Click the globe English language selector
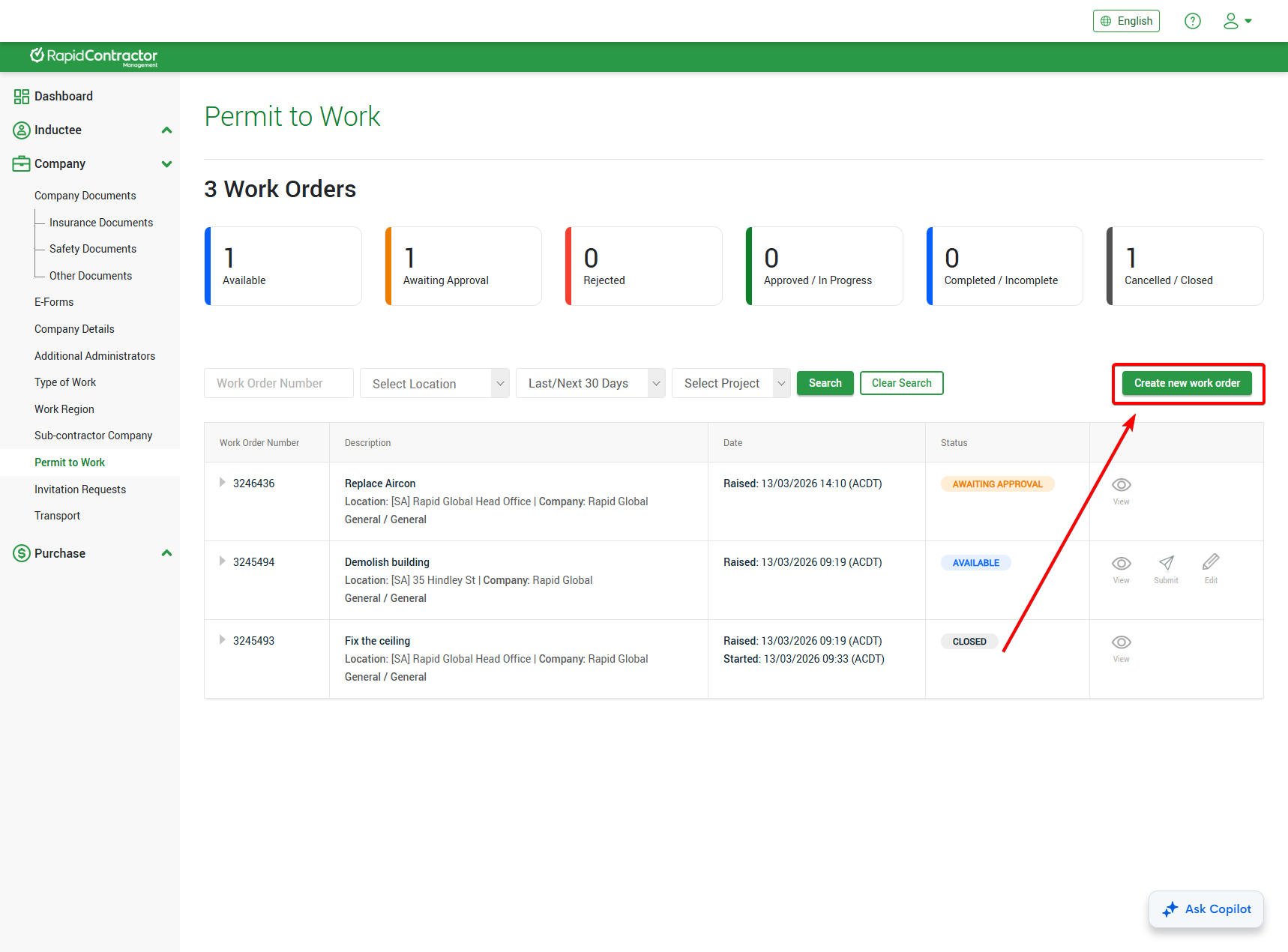Viewport: 1288px width, 952px height. coord(1126,21)
